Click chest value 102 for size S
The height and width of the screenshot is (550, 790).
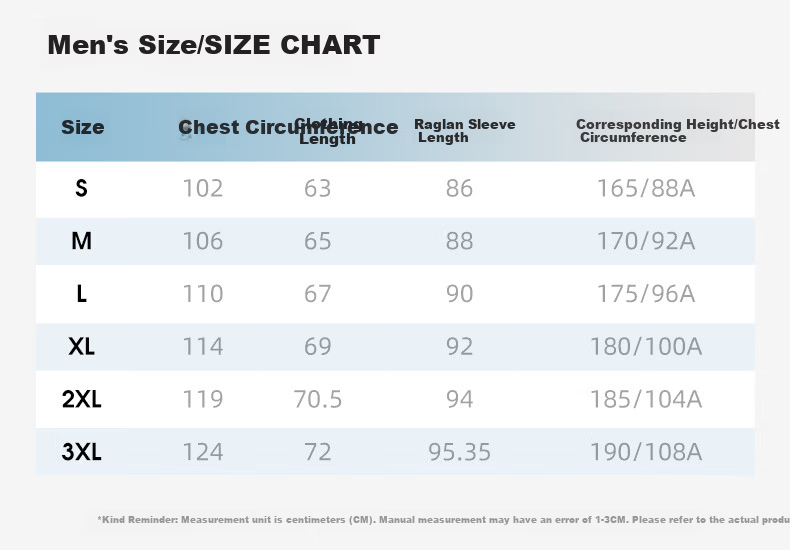coord(203,188)
